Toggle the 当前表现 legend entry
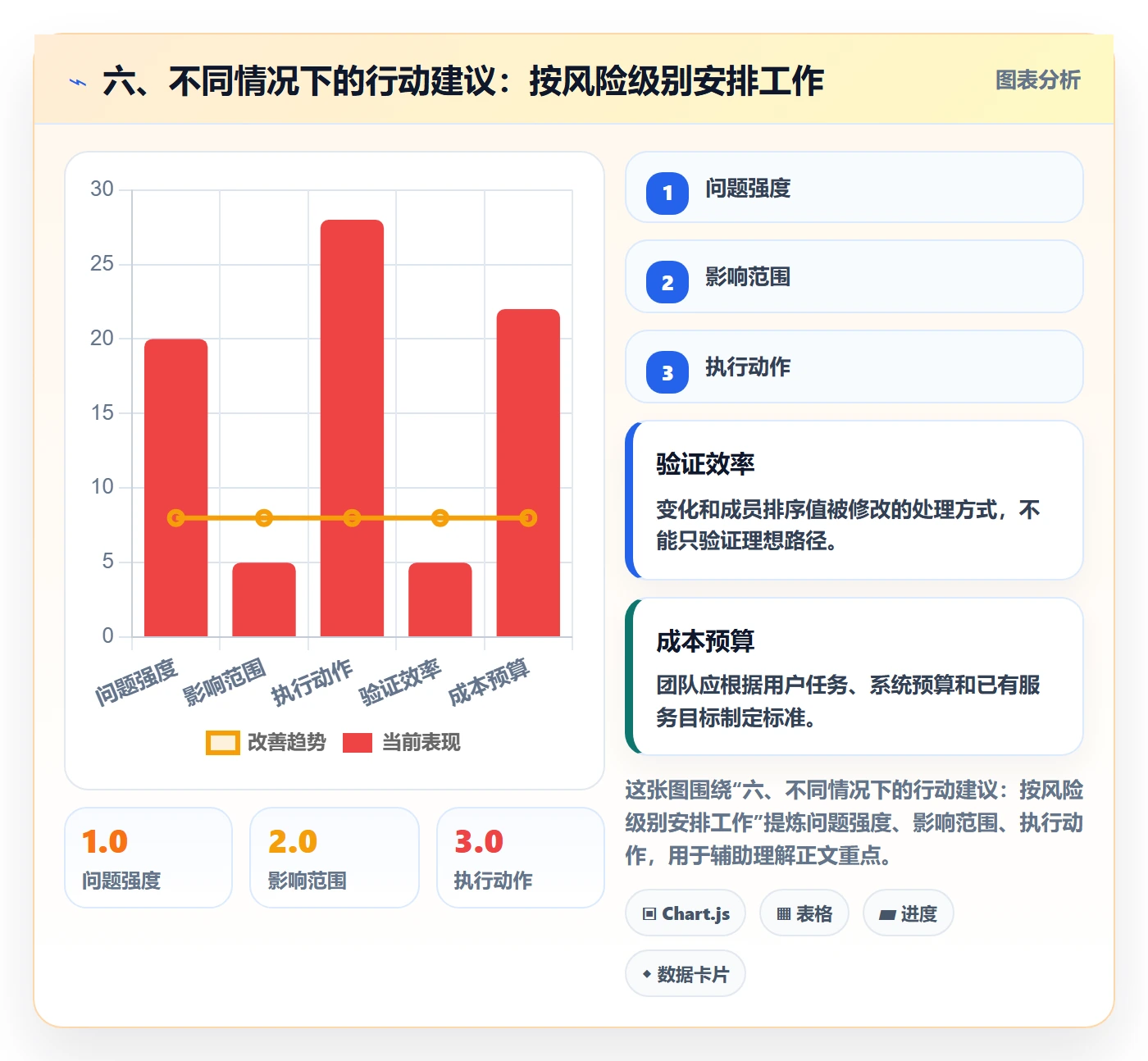 [x=401, y=742]
